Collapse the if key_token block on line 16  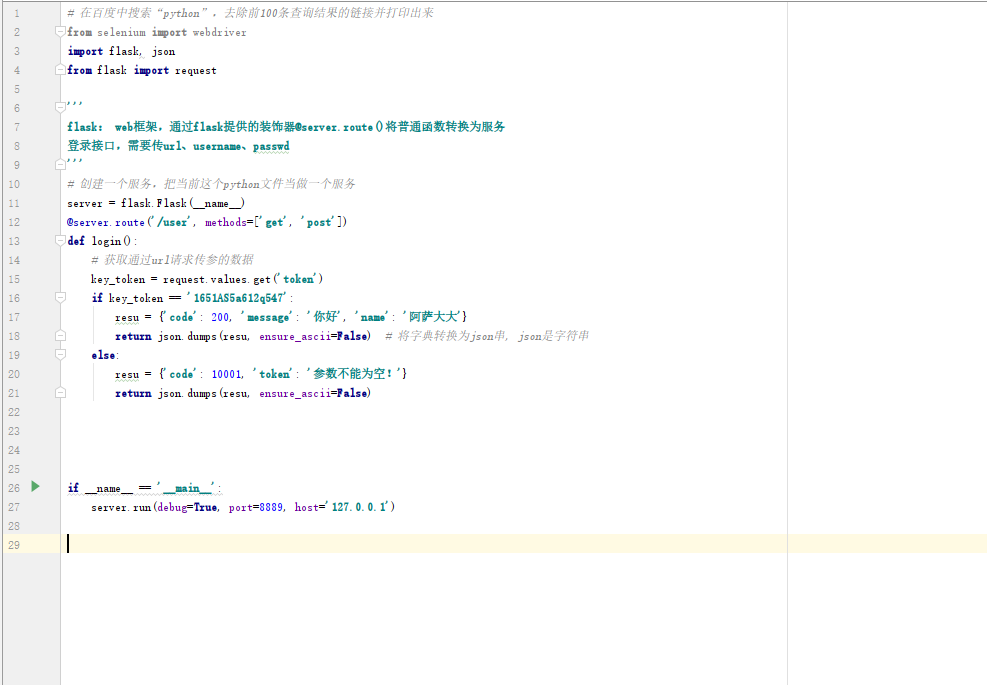(60, 297)
